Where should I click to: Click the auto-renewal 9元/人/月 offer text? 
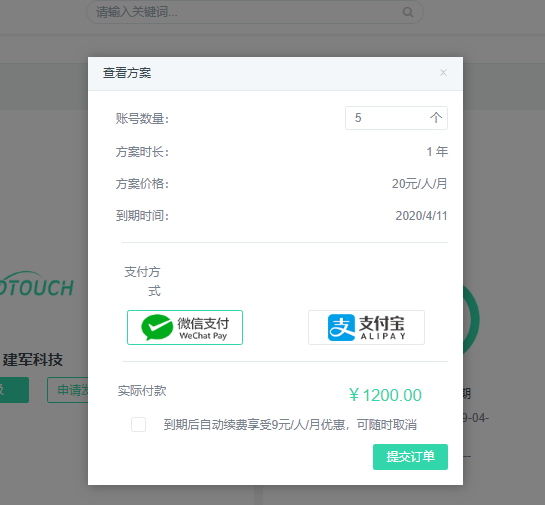click(x=290, y=425)
